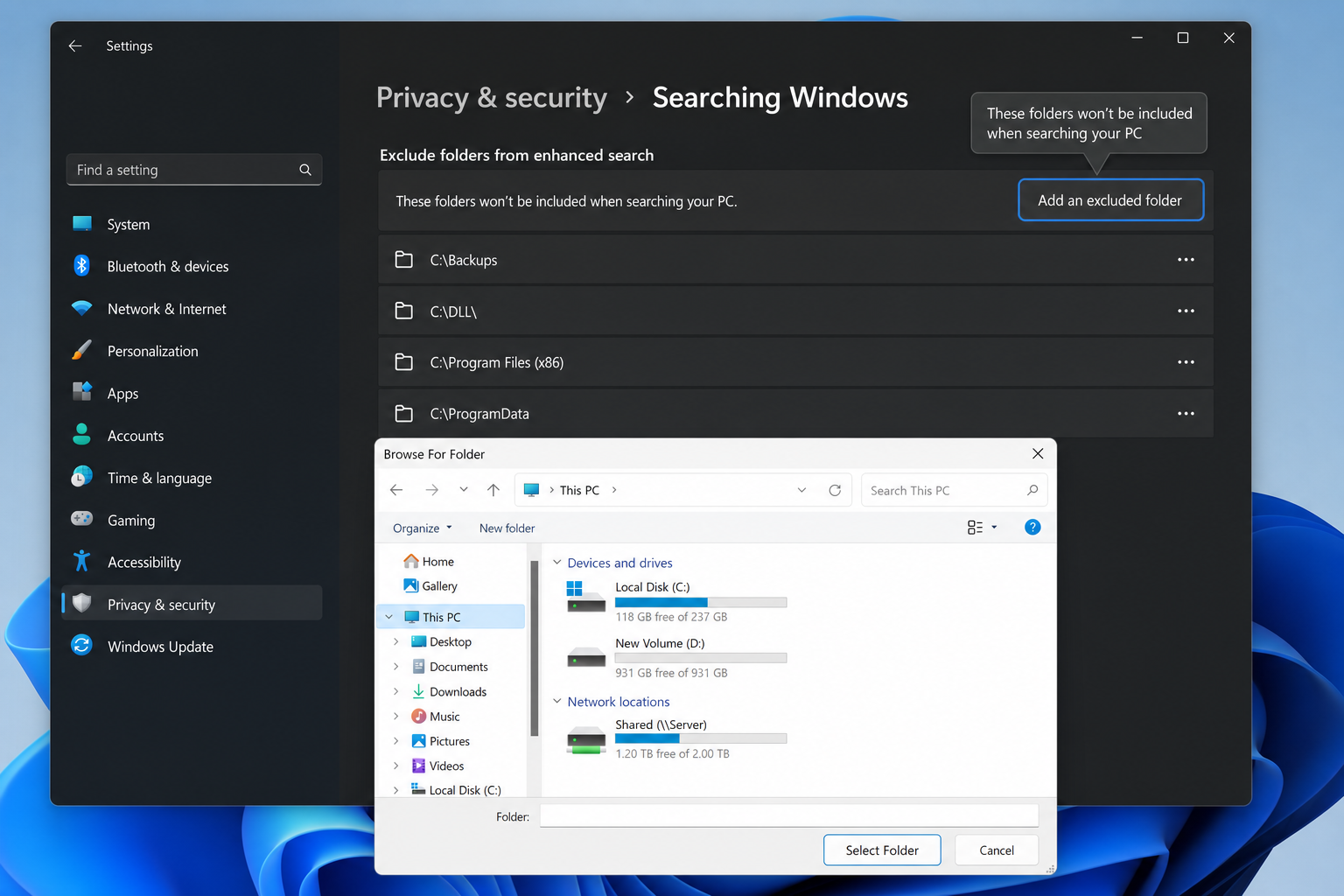Expand Downloads tree node
This screenshot has height=896, width=1344.
coord(396,691)
